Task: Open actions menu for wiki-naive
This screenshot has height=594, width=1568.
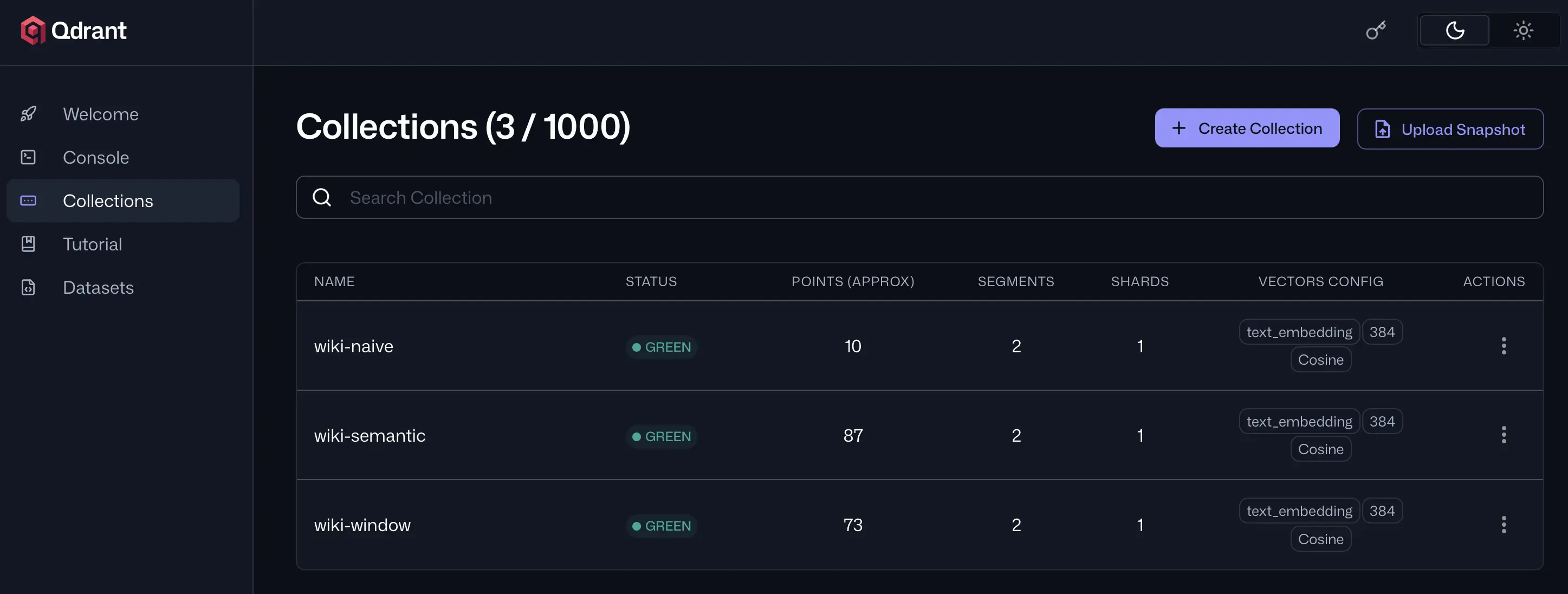Action: click(1504, 346)
